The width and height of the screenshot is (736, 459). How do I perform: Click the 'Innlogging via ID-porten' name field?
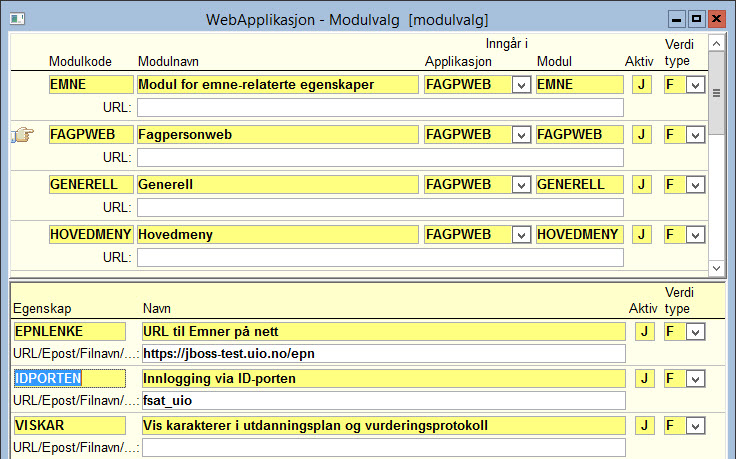[x=383, y=378]
